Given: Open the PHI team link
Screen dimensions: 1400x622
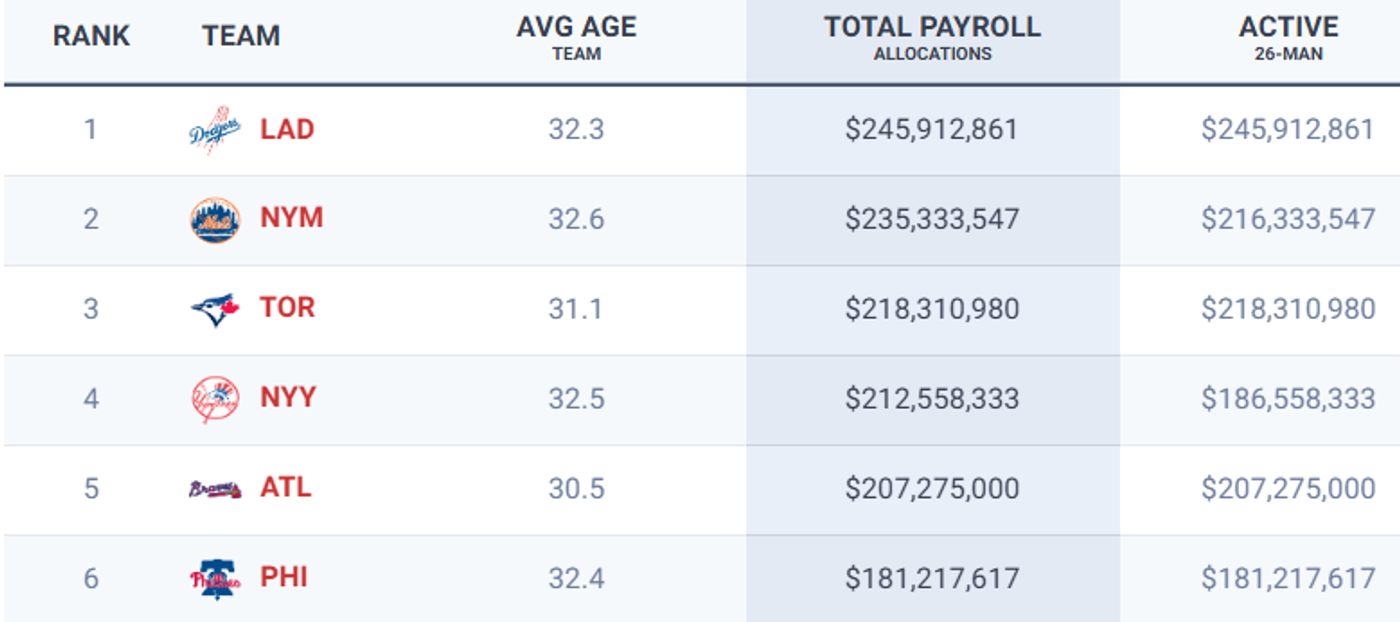Looking at the screenshot, I should tap(284, 577).
